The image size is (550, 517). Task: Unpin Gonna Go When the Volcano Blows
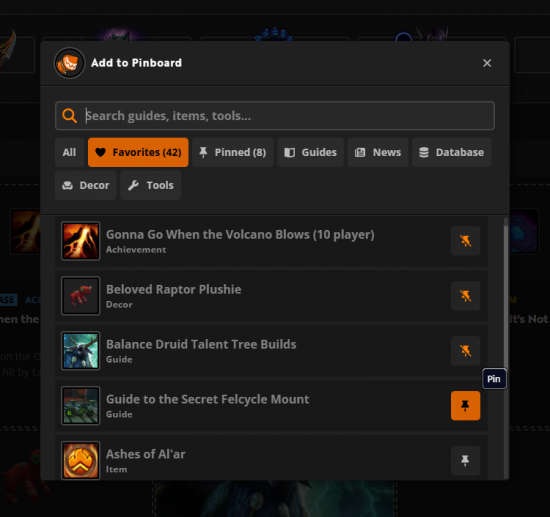(465, 241)
